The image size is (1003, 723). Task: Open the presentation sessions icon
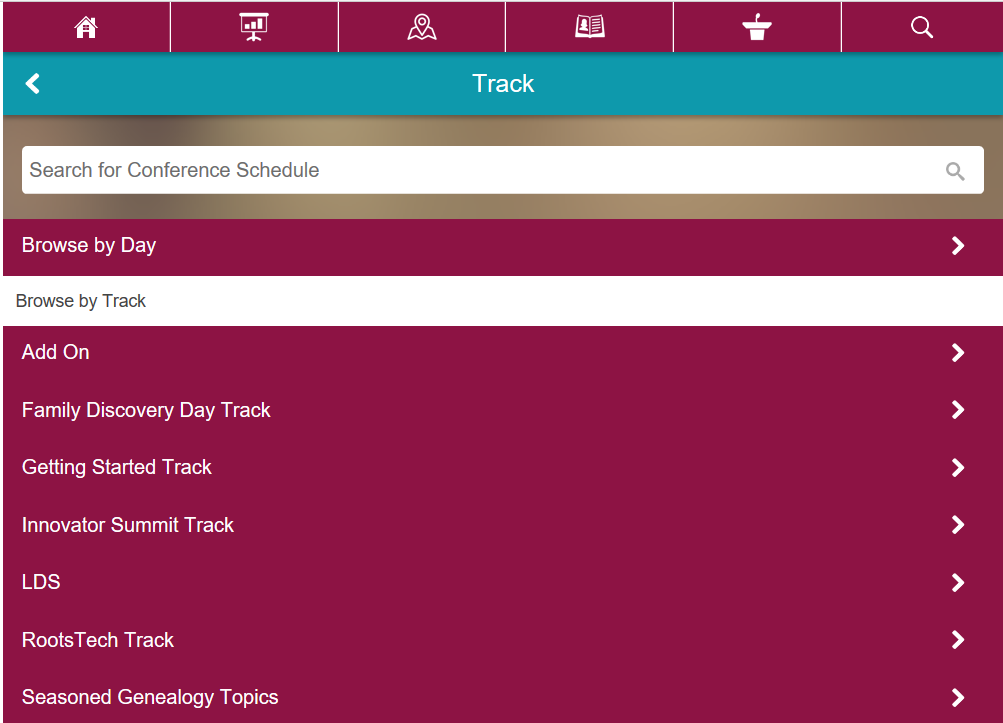(x=254, y=28)
